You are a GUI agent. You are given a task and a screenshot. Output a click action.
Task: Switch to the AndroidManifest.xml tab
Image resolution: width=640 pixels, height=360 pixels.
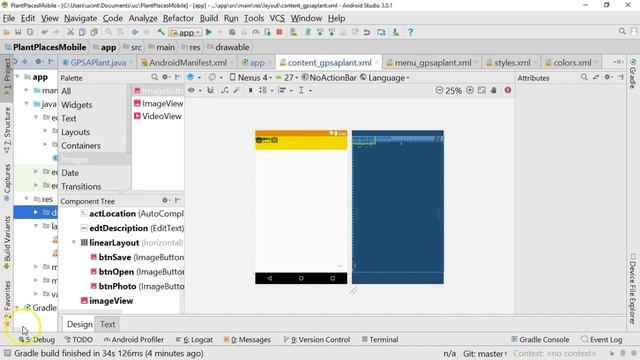click(x=188, y=63)
